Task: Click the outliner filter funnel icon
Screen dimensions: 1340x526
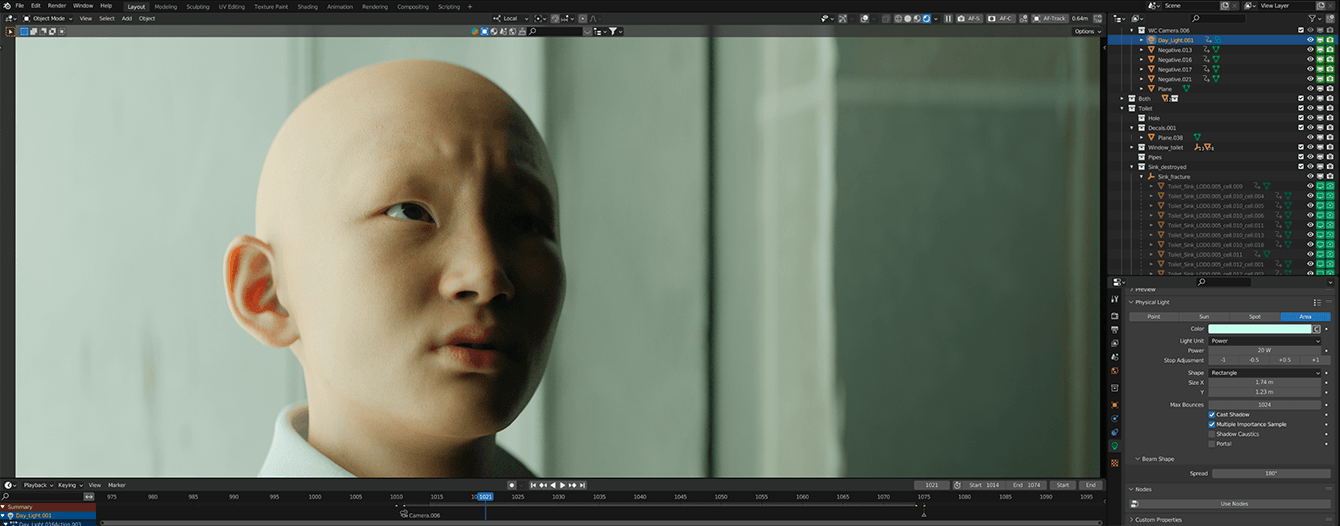Action: 1313,18
